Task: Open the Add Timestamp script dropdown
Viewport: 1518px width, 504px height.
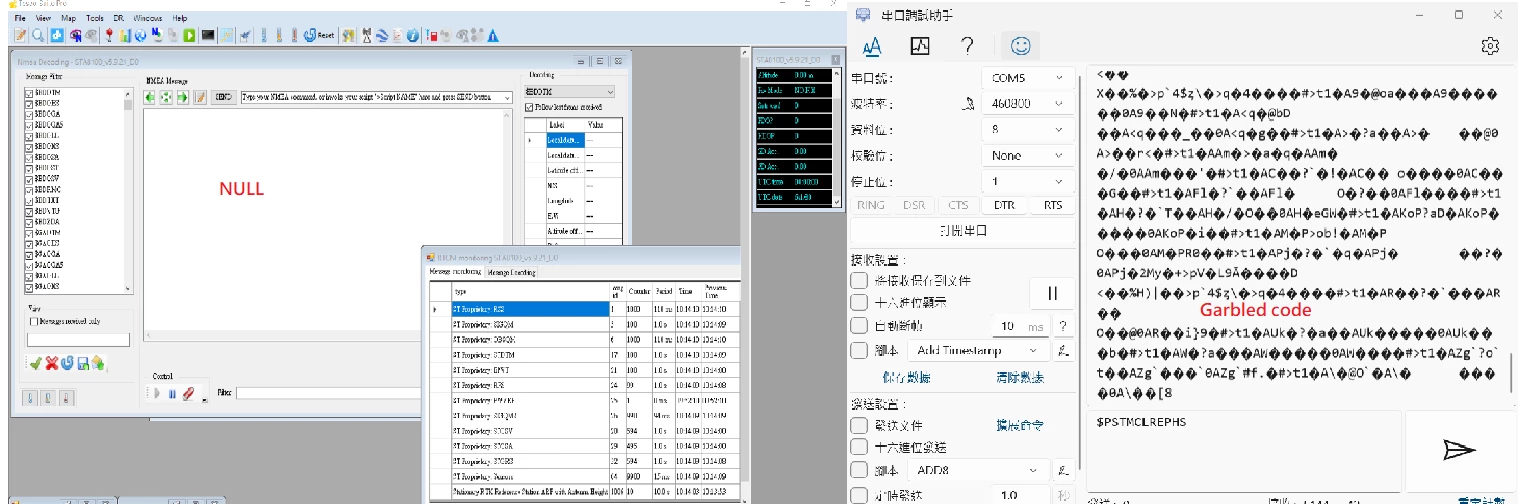Action: click(978, 351)
